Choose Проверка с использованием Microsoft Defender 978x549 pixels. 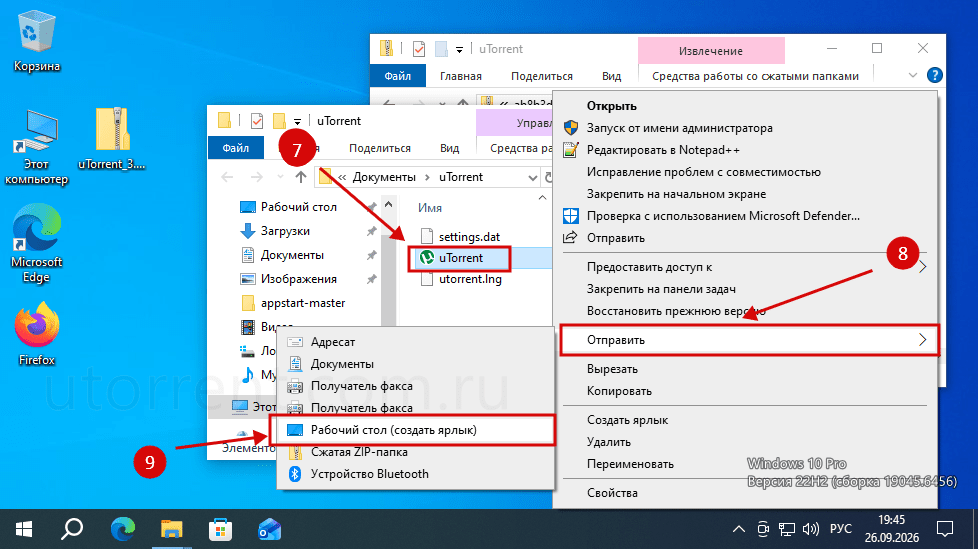tap(745, 216)
